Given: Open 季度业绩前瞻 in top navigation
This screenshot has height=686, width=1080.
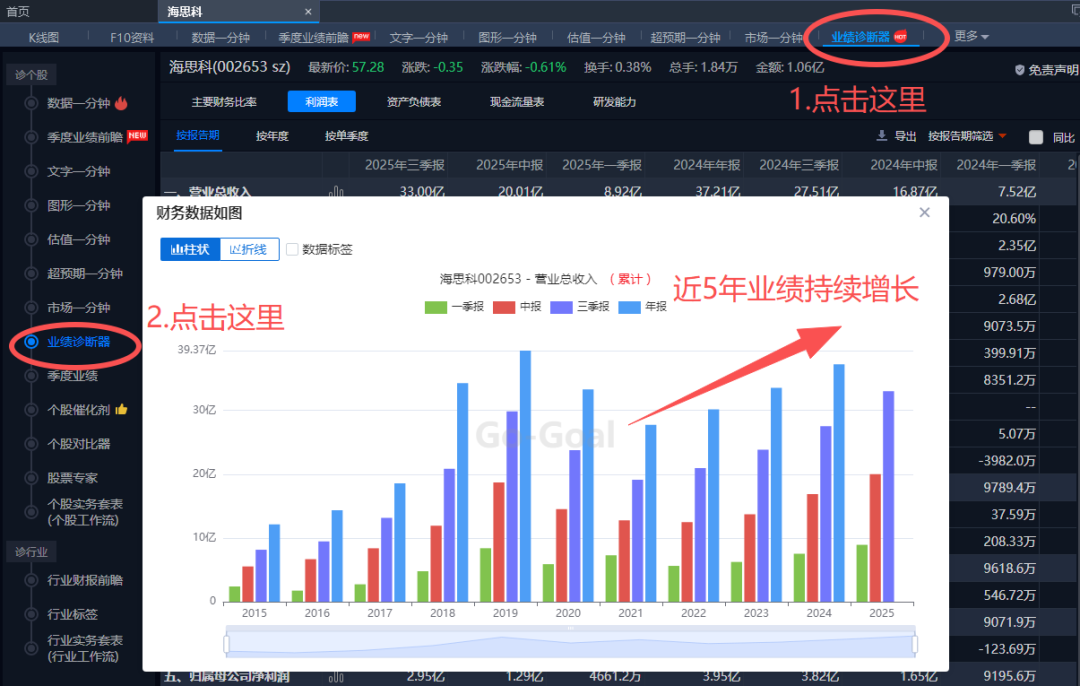Looking at the screenshot, I should click(313, 37).
